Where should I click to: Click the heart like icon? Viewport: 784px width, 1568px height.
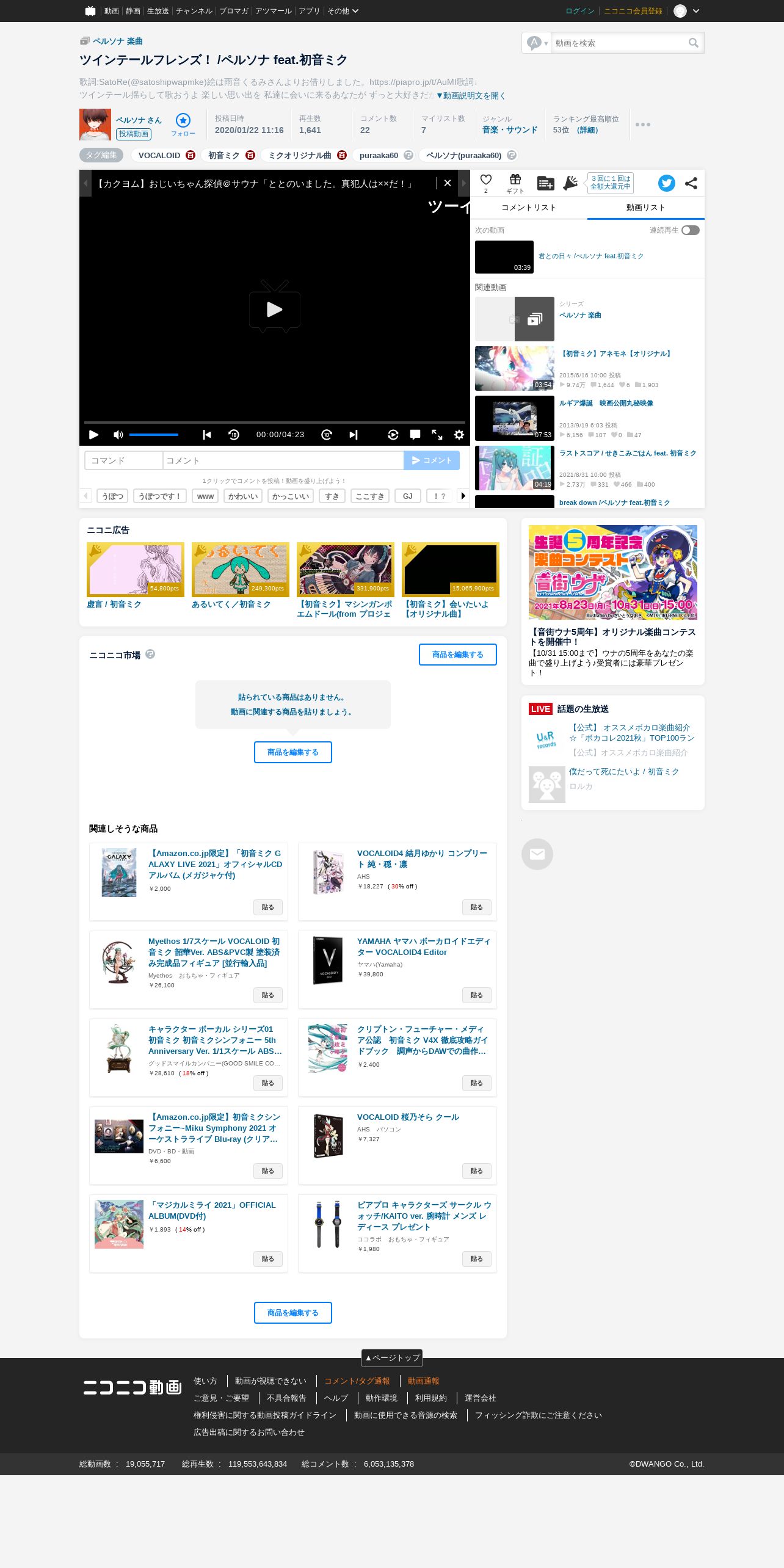pyautogui.click(x=486, y=180)
